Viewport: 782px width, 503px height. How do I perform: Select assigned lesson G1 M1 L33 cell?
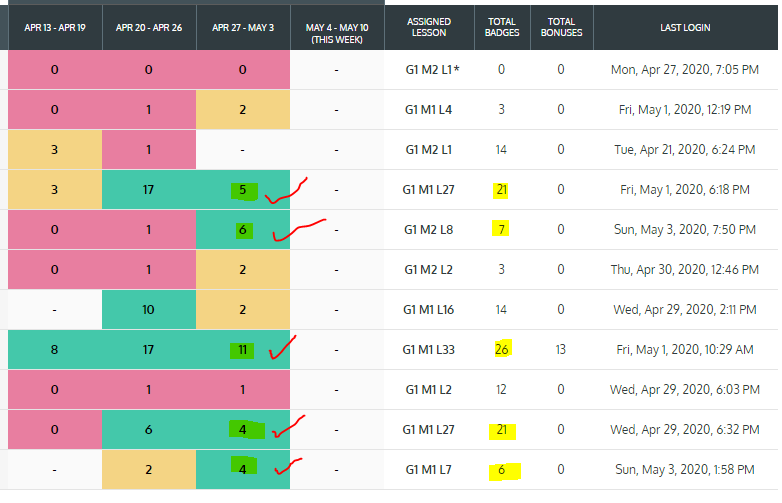[x=428, y=349]
